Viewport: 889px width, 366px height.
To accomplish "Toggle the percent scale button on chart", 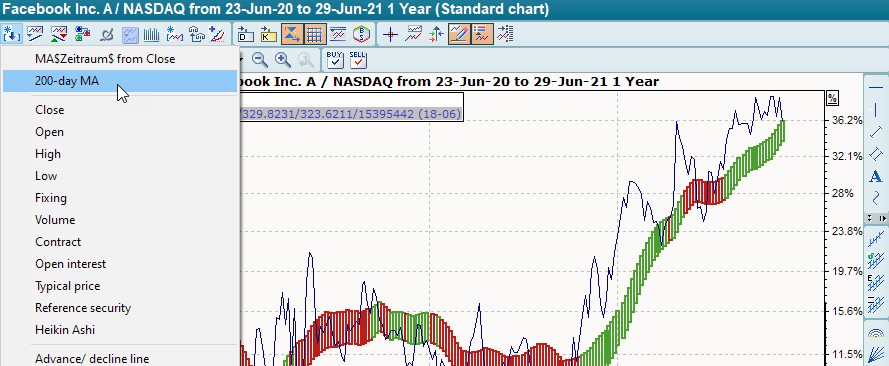I will 832,98.
